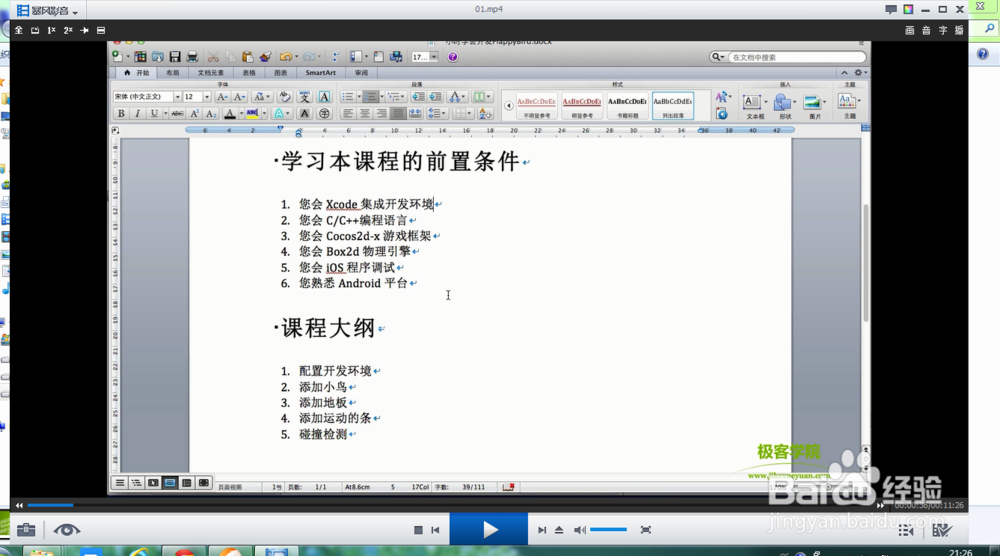Apply the 列出段落 style

click(x=673, y=105)
